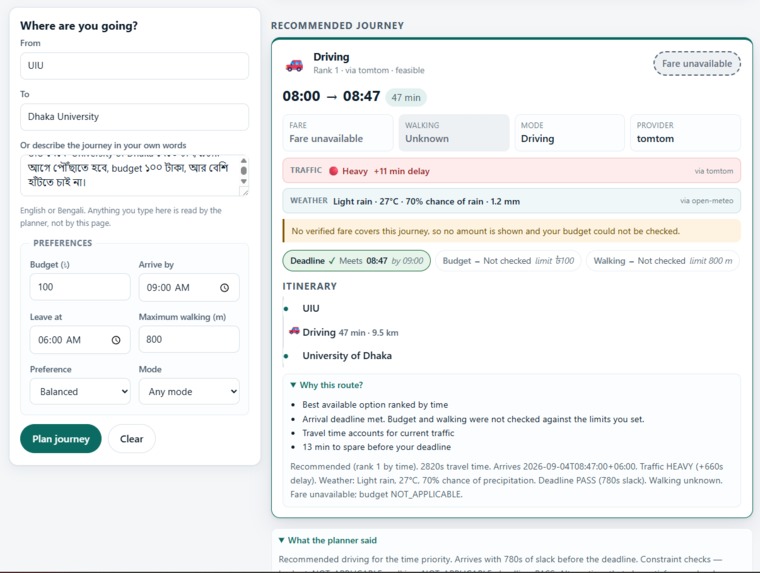Focus the Leave at time field
This screenshot has width=760, height=573.
(x=80, y=340)
